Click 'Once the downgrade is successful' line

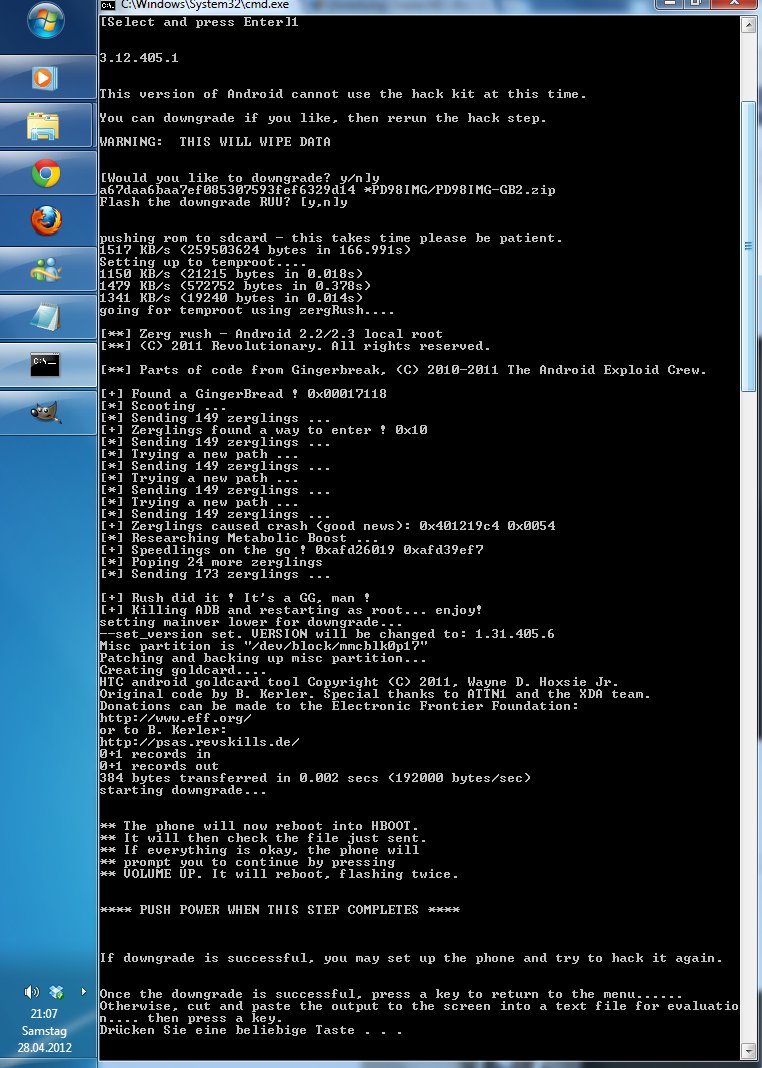[391, 994]
